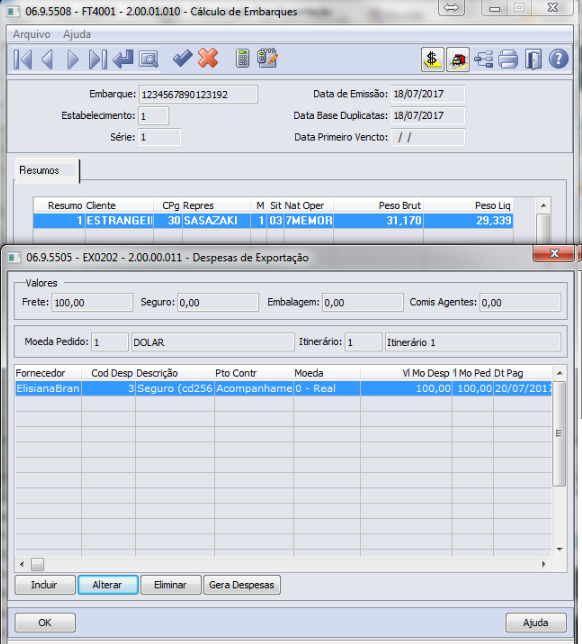Click the Peso Brut column header
The image size is (582, 644).
pyautogui.click(x=378, y=205)
